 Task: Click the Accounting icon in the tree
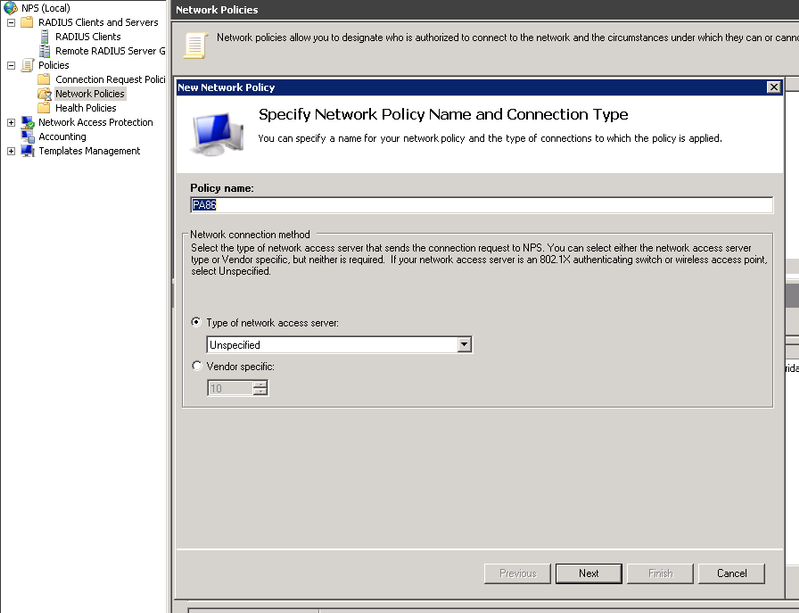pyautogui.click(x=28, y=137)
